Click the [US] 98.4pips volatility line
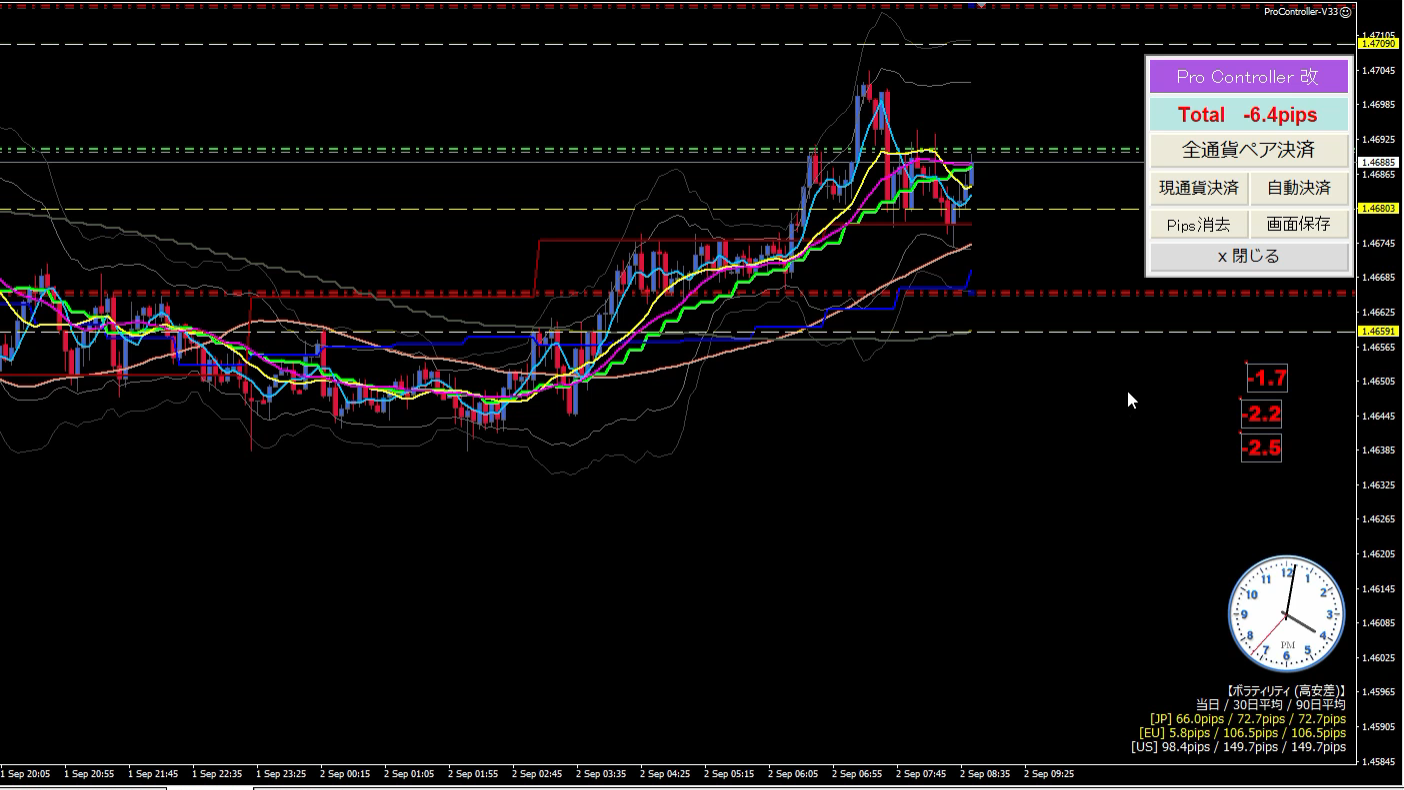The image size is (1404, 790). (x=1239, y=747)
